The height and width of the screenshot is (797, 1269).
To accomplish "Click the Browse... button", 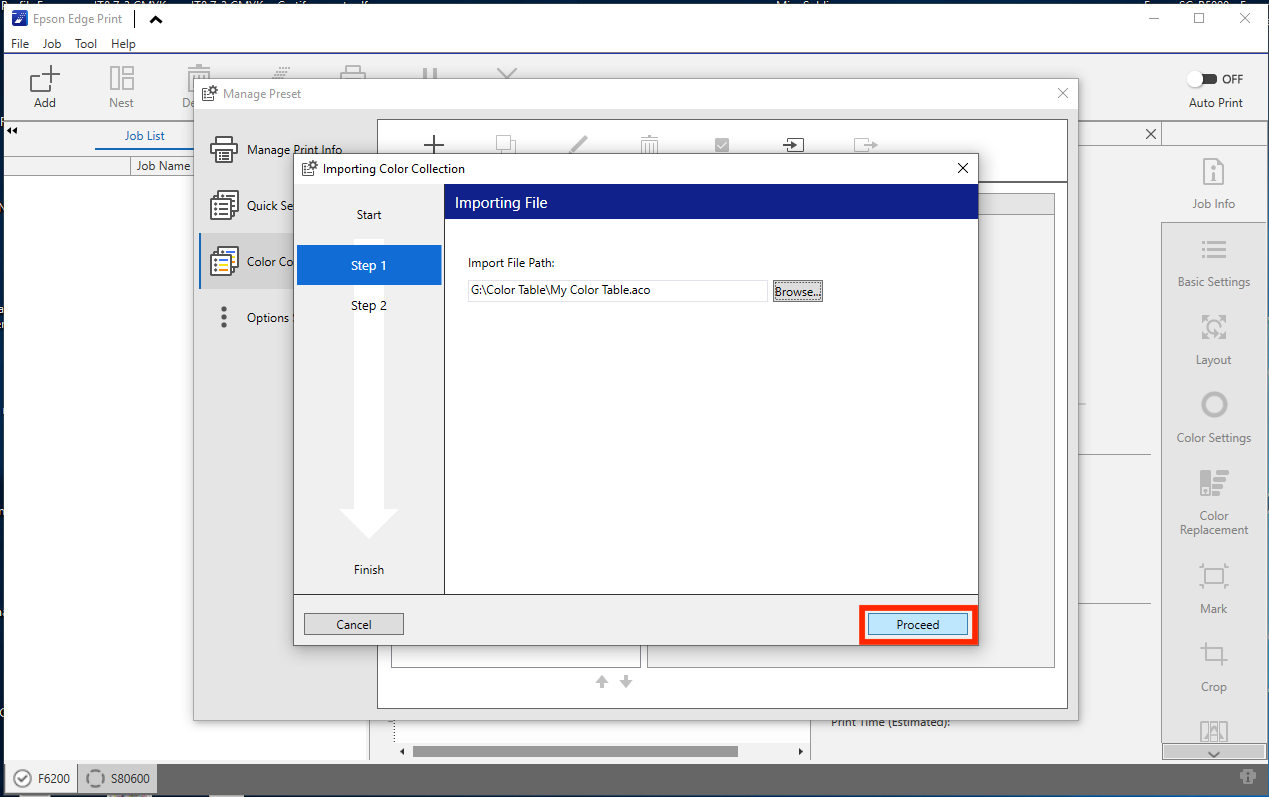I will (x=797, y=291).
